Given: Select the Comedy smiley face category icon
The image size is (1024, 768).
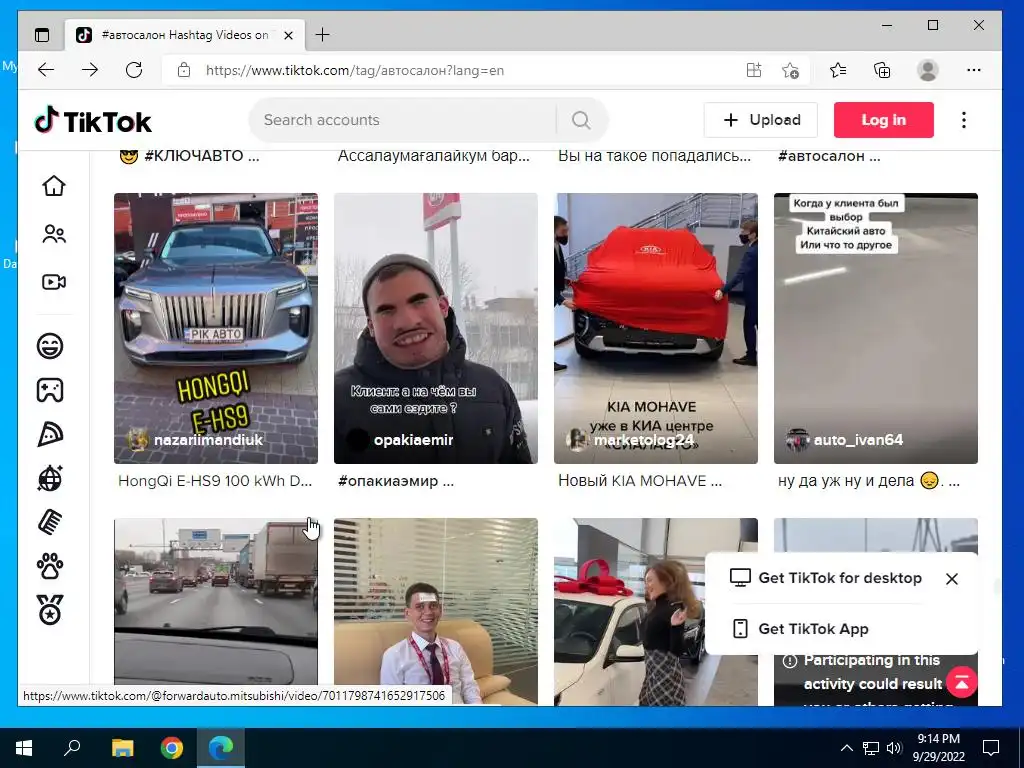Looking at the screenshot, I should coord(50,345).
